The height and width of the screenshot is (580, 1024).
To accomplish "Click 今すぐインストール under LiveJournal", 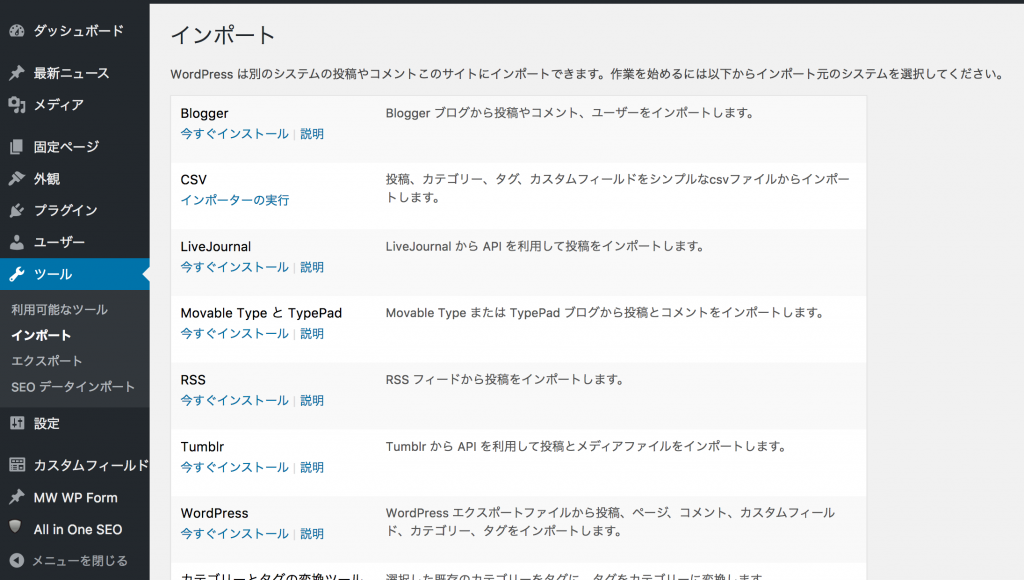I will (x=234, y=267).
